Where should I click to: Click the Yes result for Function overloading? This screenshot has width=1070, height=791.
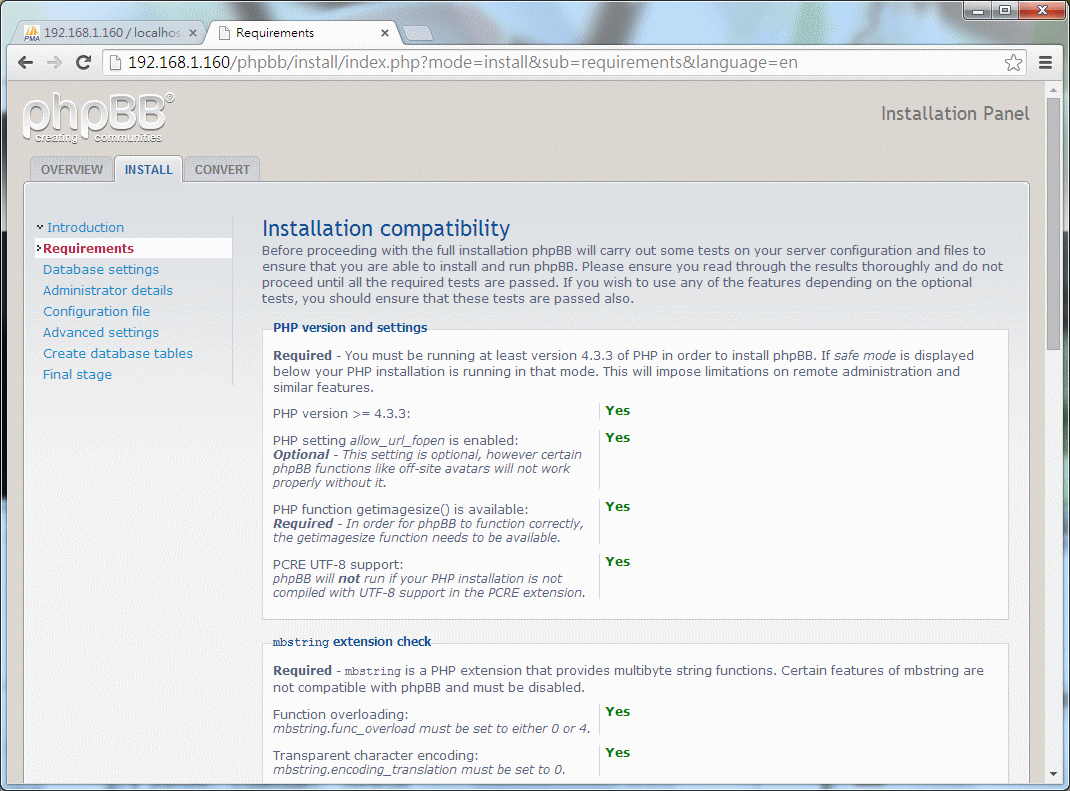[x=618, y=712]
